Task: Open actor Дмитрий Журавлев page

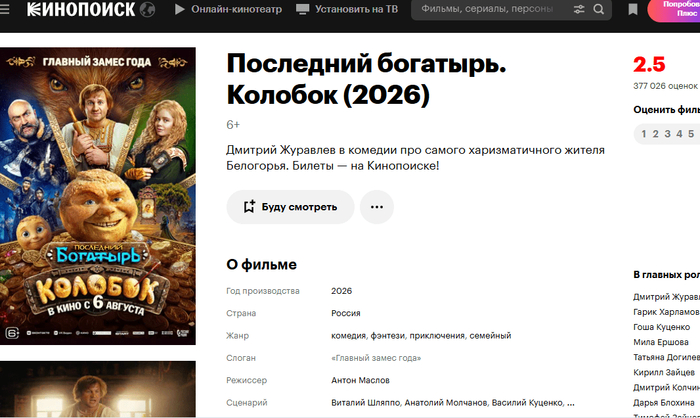Action: pyautogui.click(x=667, y=297)
